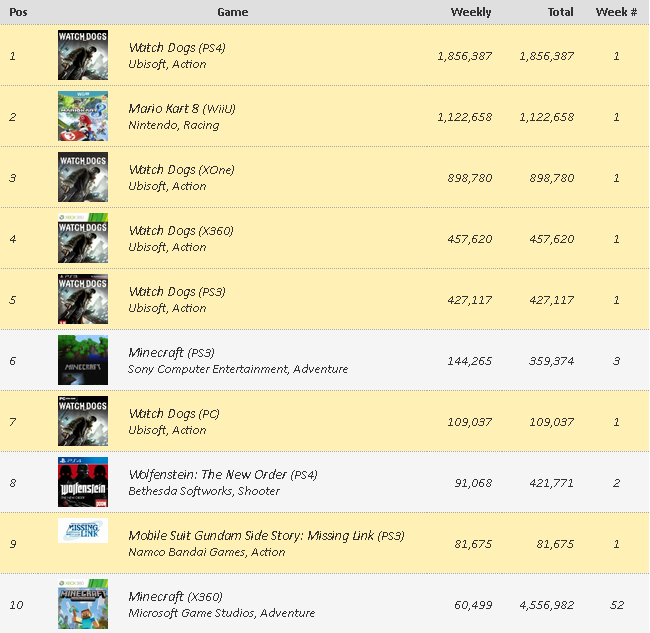The height and width of the screenshot is (633, 650).
Task: Select weekly value 91,068
Action: (x=473, y=483)
